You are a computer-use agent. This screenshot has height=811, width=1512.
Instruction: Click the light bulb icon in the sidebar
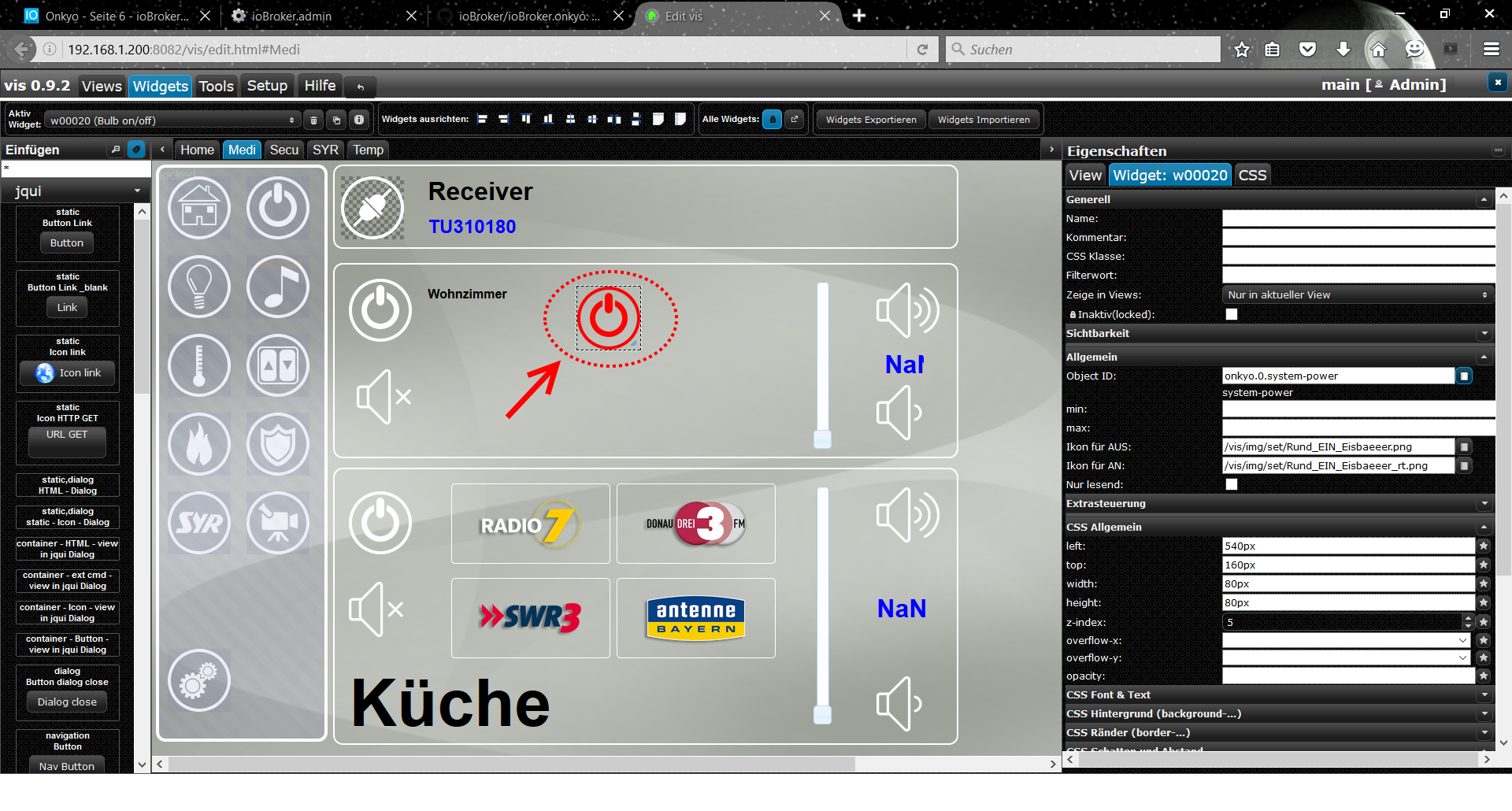[199, 287]
